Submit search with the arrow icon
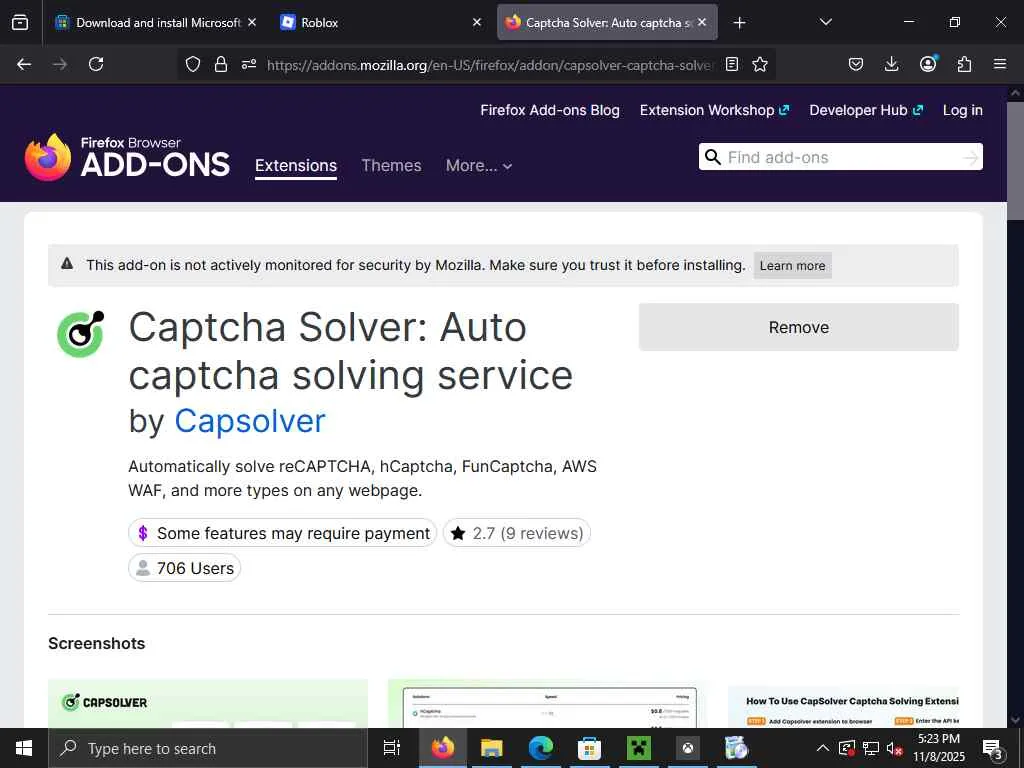 click(x=971, y=157)
